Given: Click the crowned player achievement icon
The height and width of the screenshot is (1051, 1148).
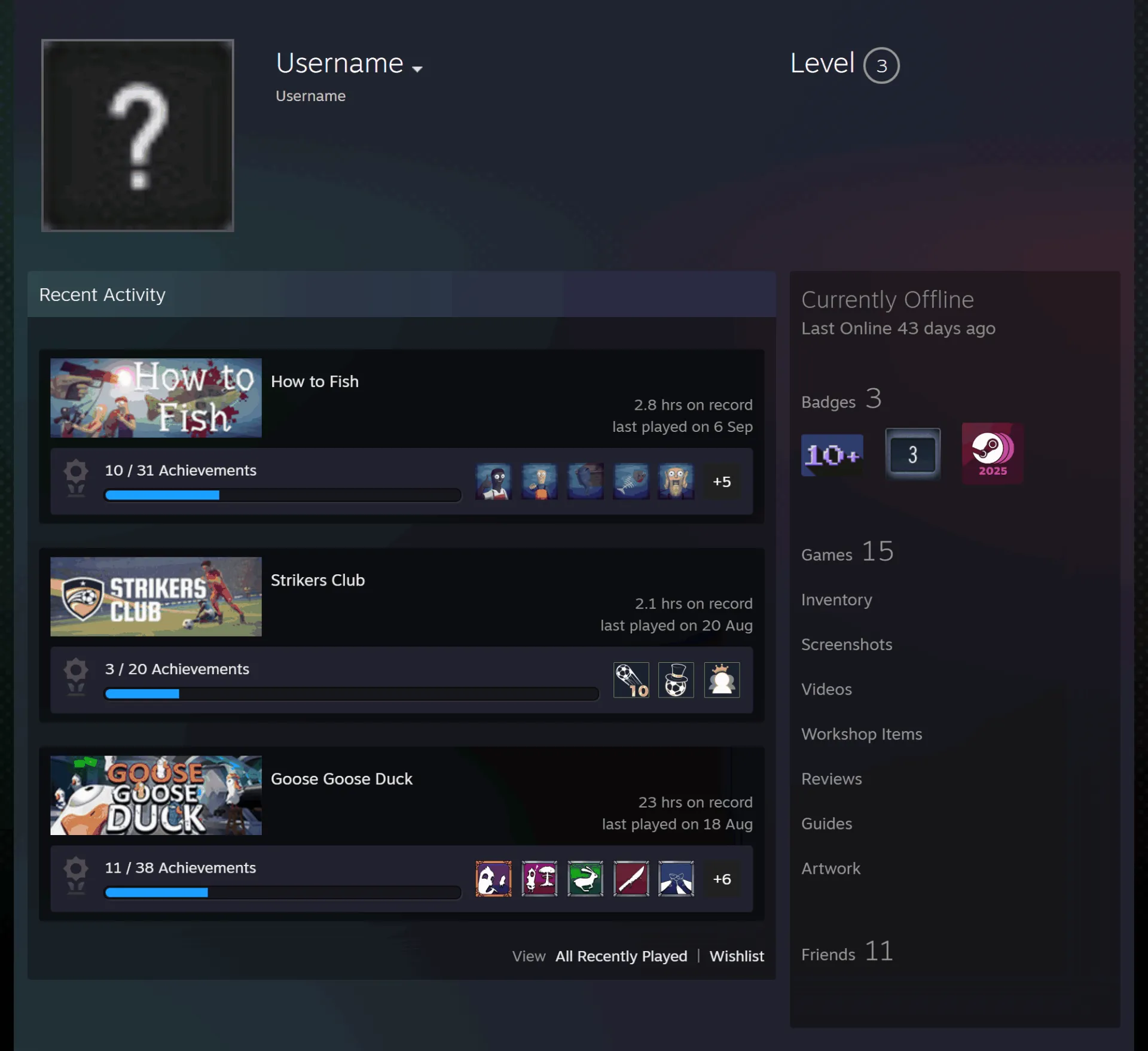Looking at the screenshot, I should (x=722, y=680).
